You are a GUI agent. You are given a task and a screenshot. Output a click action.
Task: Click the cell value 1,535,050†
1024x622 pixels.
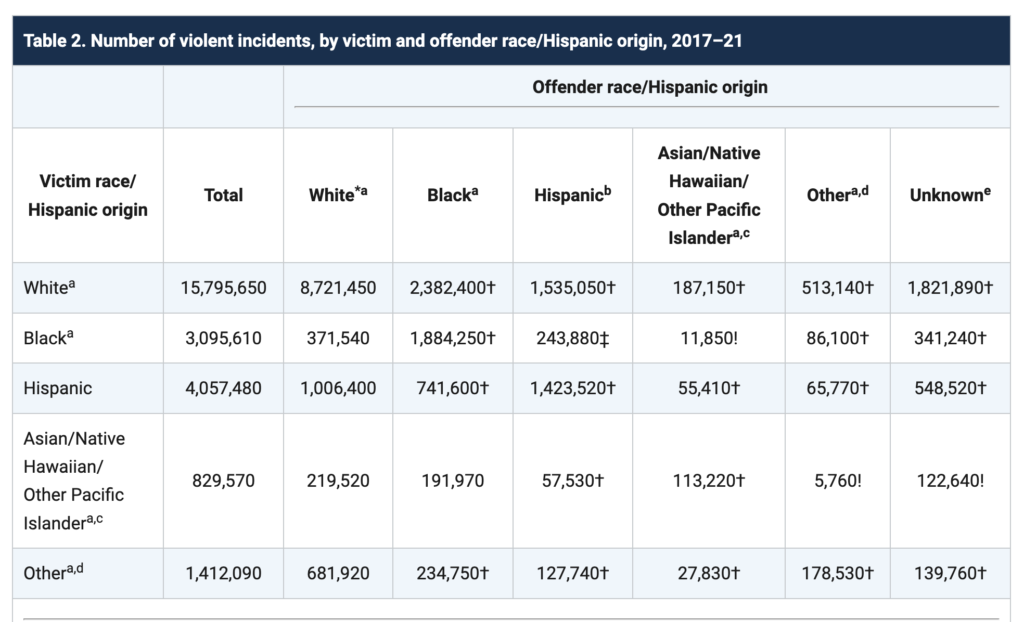coord(573,288)
